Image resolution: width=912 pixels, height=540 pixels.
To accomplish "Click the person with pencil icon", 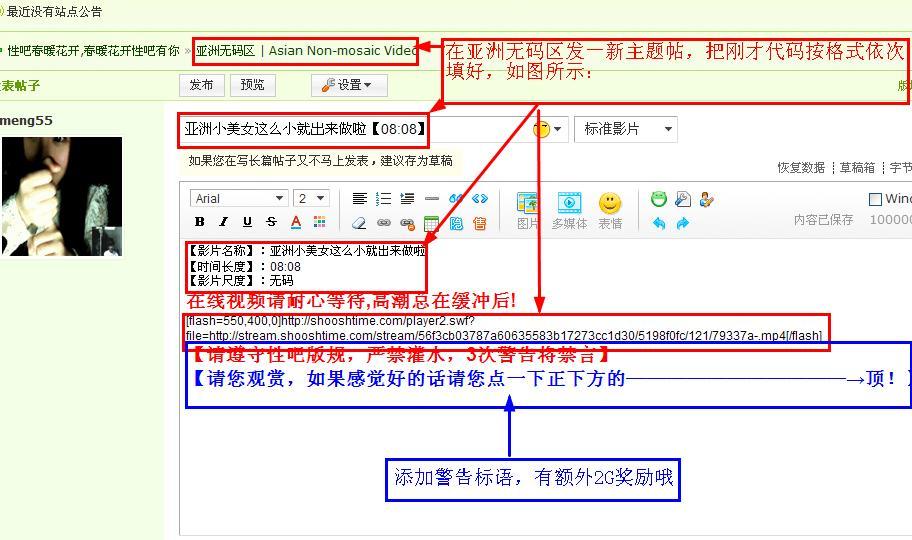I will click(x=707, y=199).
